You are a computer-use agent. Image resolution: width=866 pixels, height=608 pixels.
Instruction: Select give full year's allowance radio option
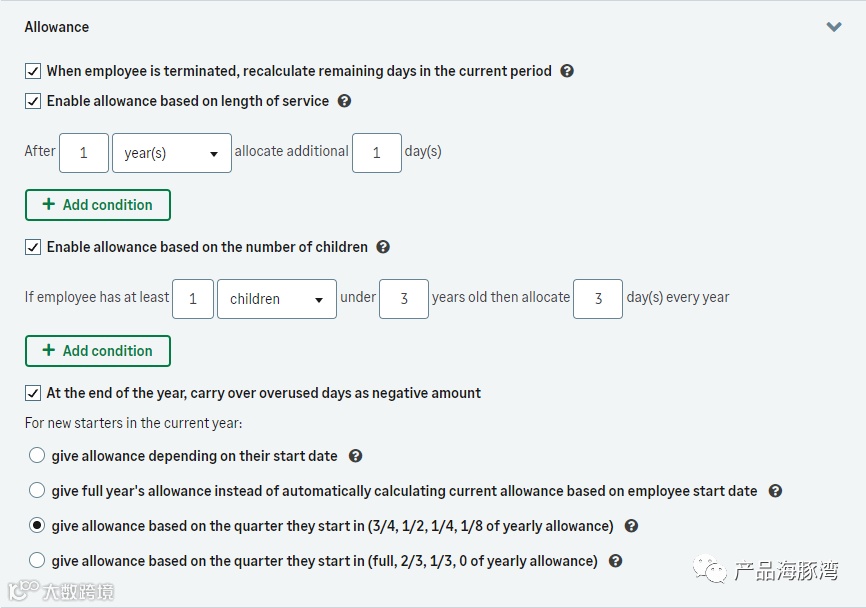(x=37, y=491)
